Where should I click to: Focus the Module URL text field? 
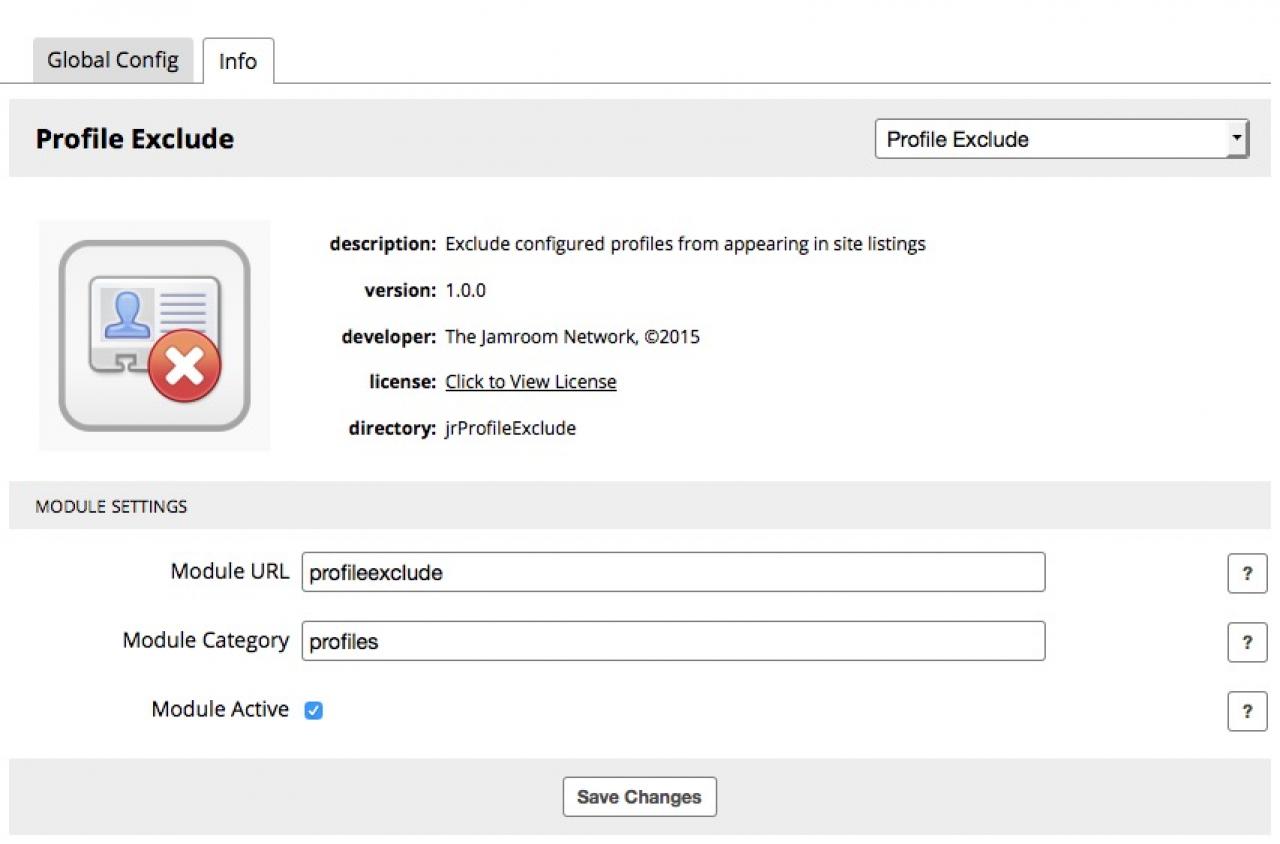673,572
